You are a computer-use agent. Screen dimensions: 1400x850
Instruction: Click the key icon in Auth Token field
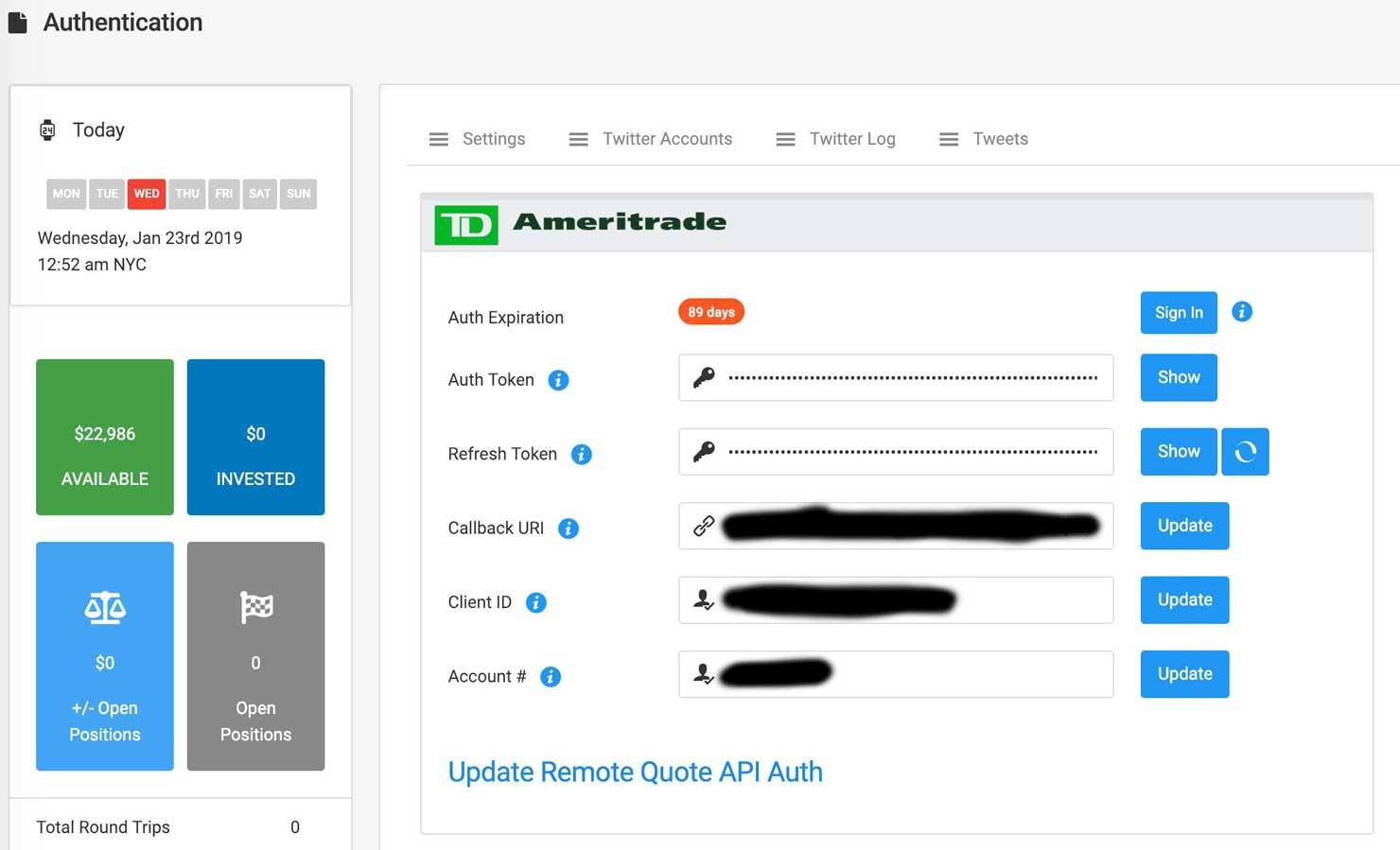coord(704,378)
